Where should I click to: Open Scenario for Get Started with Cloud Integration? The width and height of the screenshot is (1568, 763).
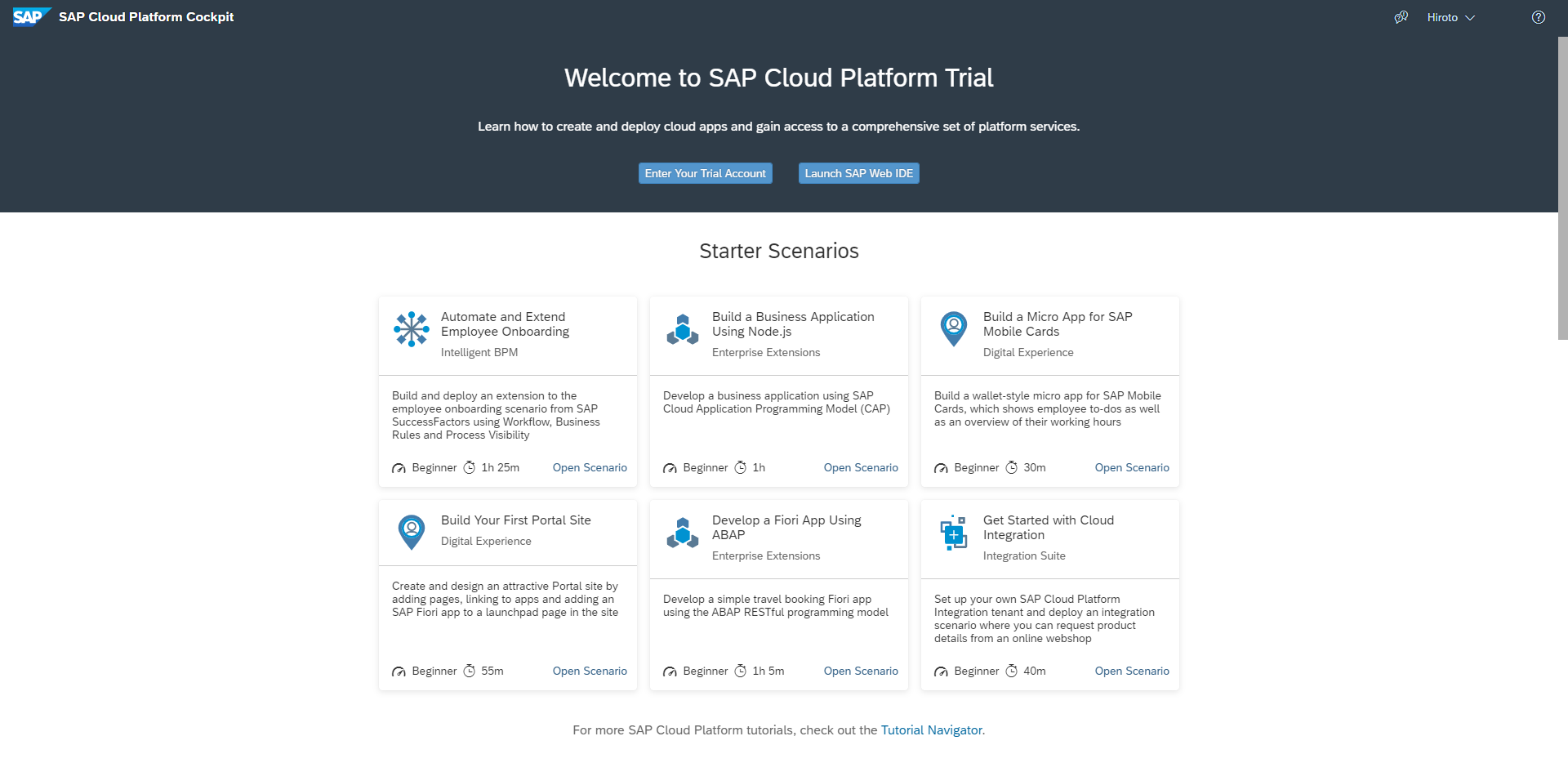(x=1132, y=671)
